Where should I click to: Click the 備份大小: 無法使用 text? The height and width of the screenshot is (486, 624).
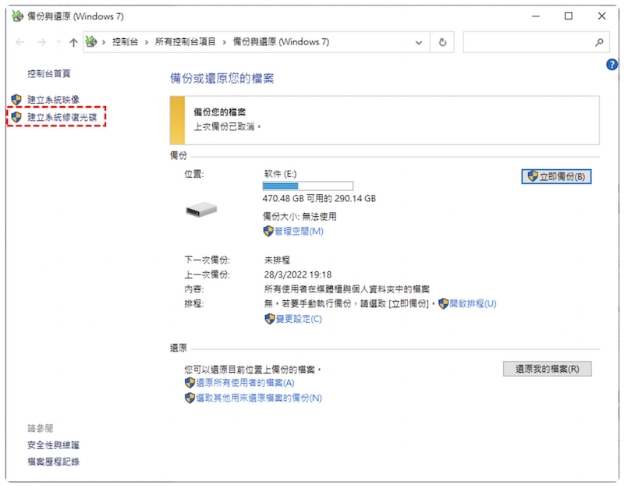(299, 217)
